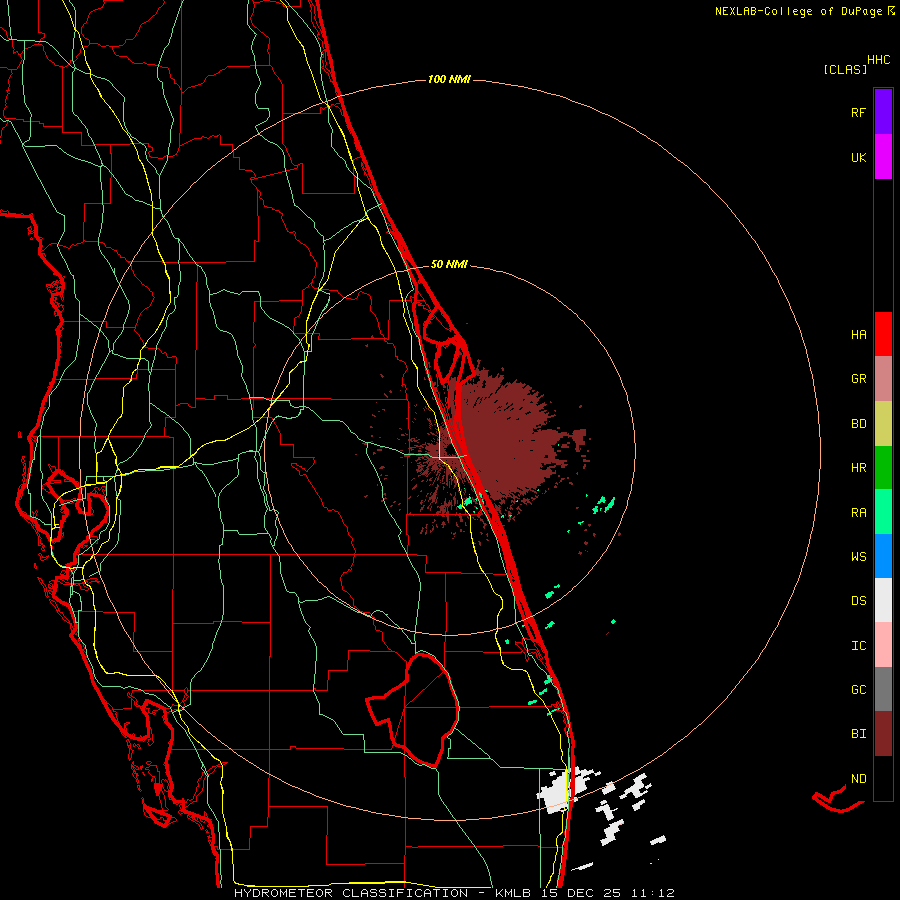Click the ND legend label

(858, 779)
